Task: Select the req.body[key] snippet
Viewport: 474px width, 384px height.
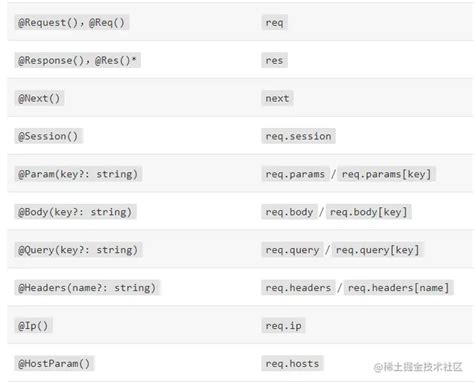Action: (x=368, y=212)
